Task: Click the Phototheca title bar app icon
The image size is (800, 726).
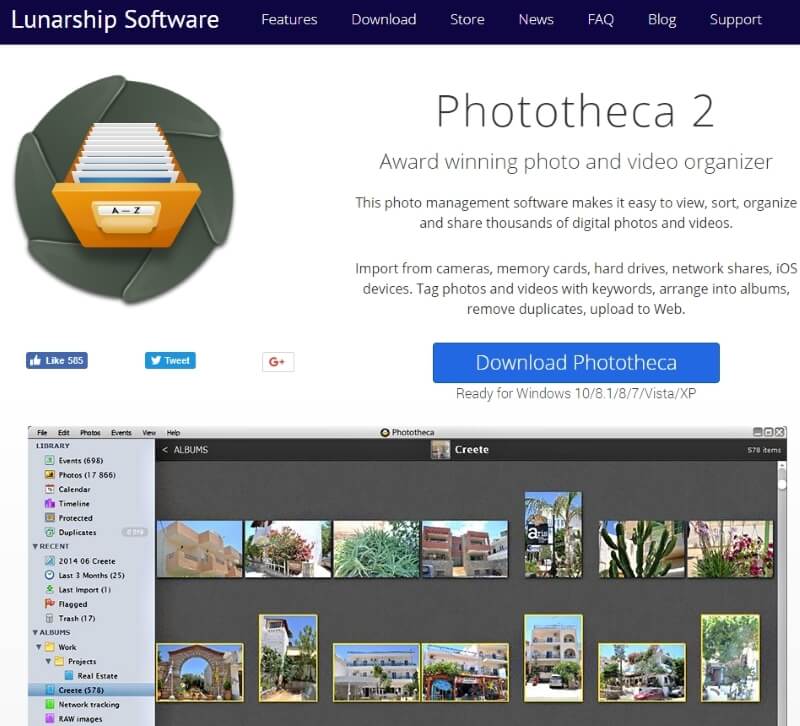Action: tap(385, 433)
